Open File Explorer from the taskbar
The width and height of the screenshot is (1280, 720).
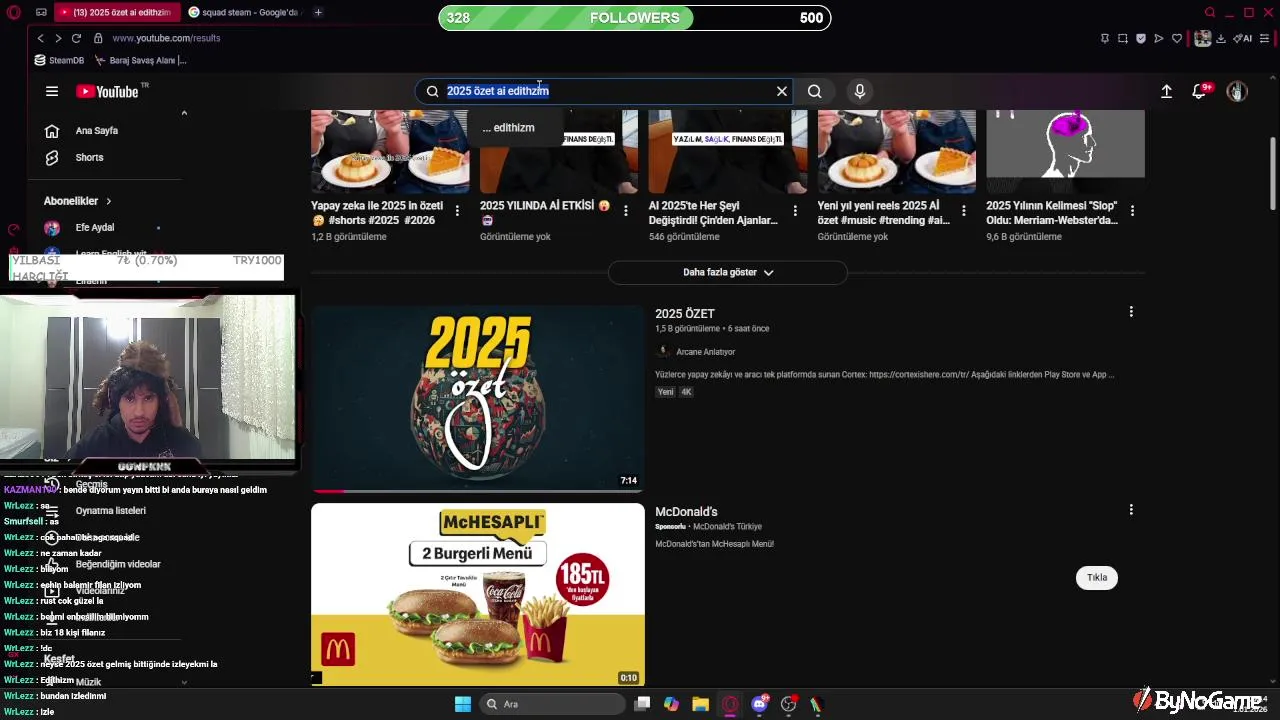pyautogui.click(x=700, y=704)
